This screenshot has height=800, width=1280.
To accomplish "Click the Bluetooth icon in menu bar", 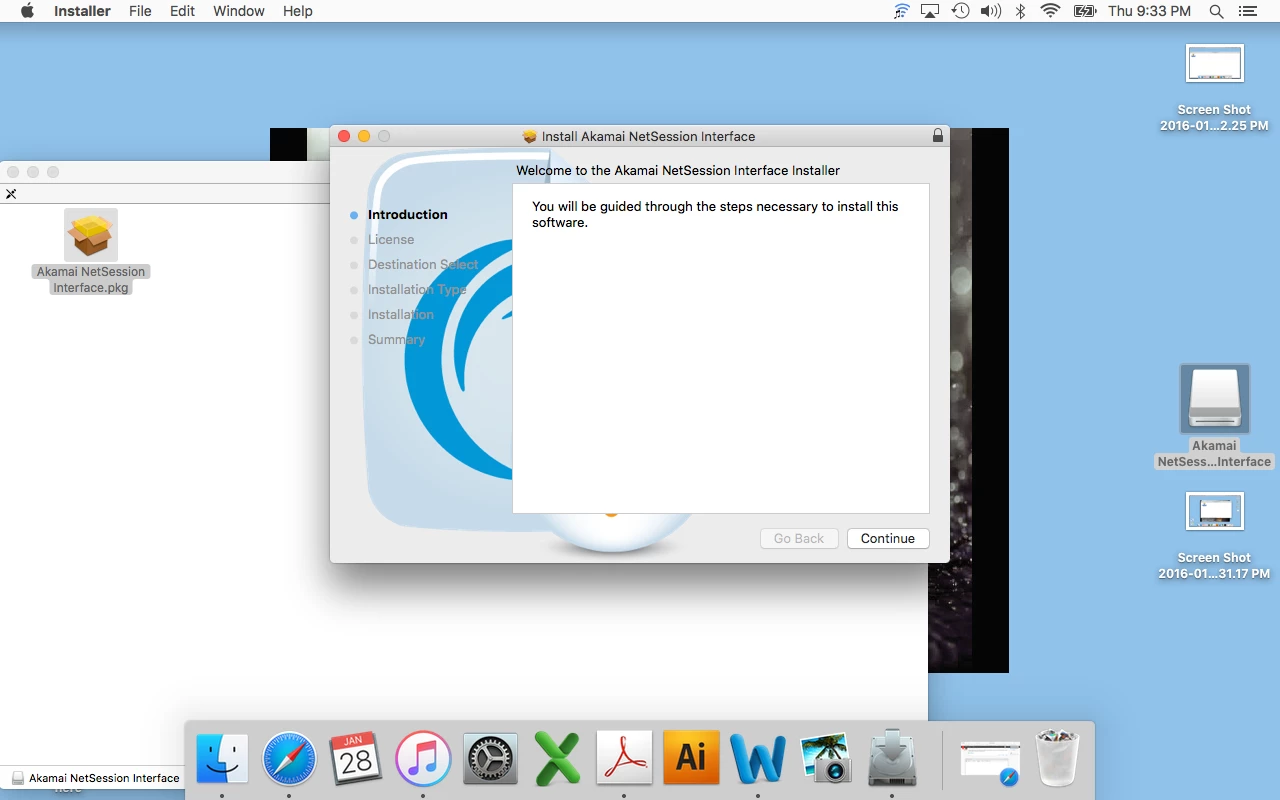I will coord(1020,11).
